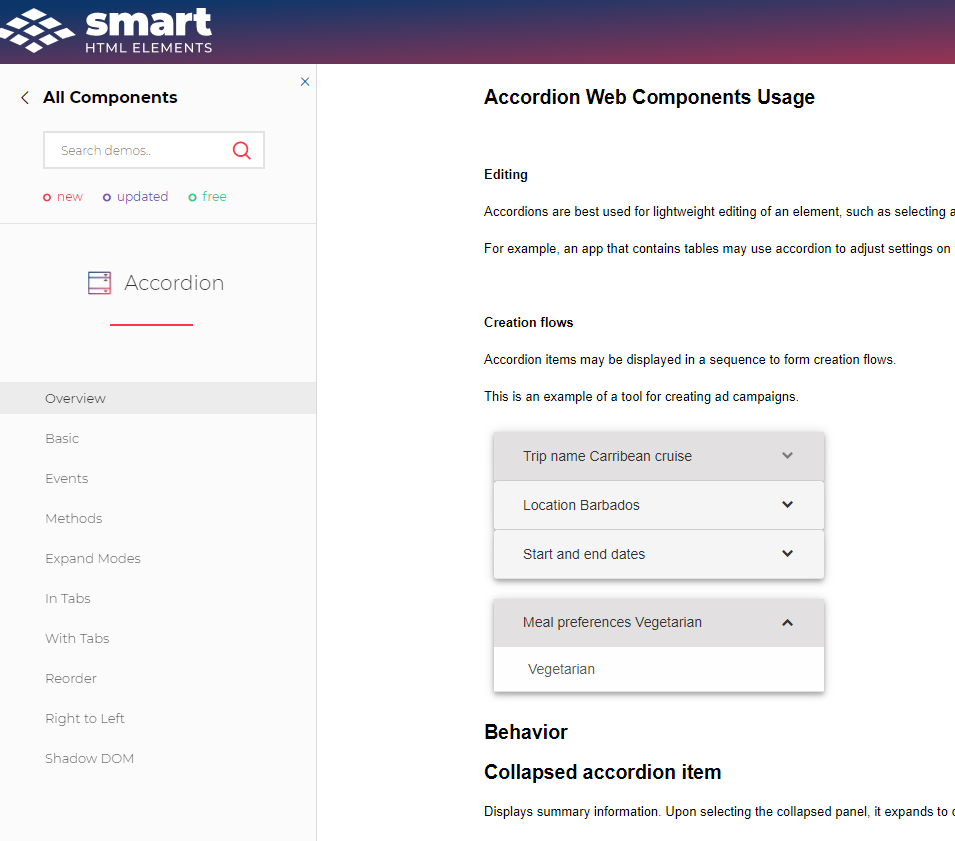This screenshot has height=841, width=955.
Task: Toggle the 'new' components filter
Action: click(x=62, y=197)
